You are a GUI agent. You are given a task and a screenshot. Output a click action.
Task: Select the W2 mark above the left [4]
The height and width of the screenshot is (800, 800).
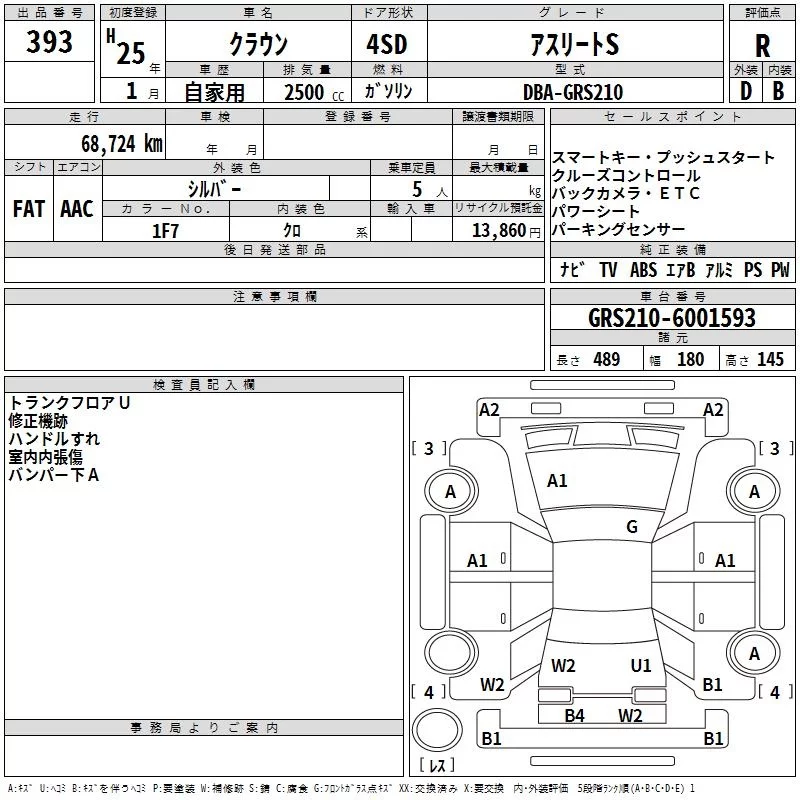point(492,685)
